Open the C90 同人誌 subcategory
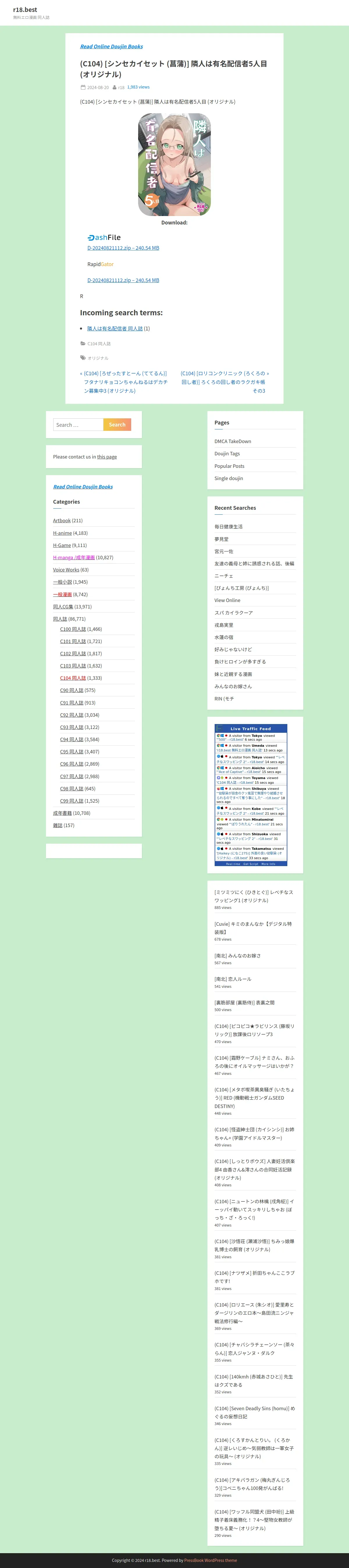 coord(72,690)
